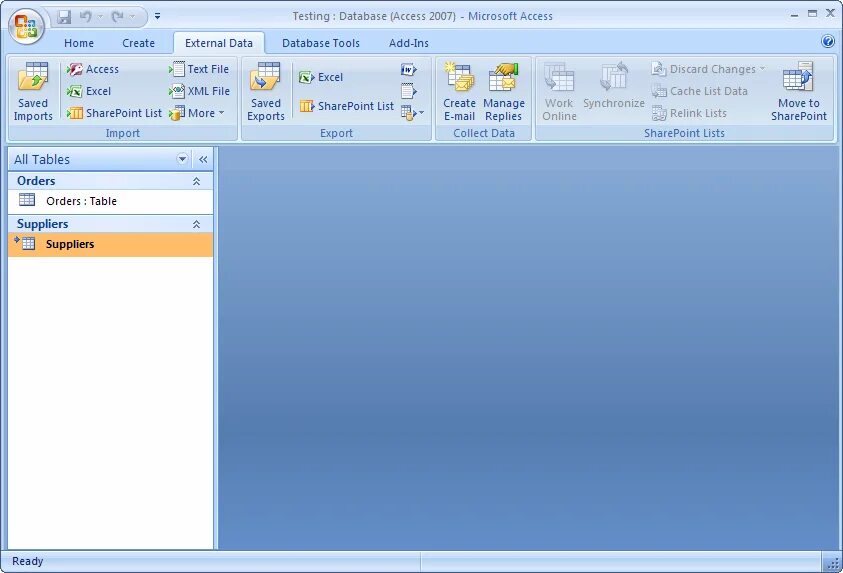Import a Text File
843x573 pixels.
[x=199, y=69]
